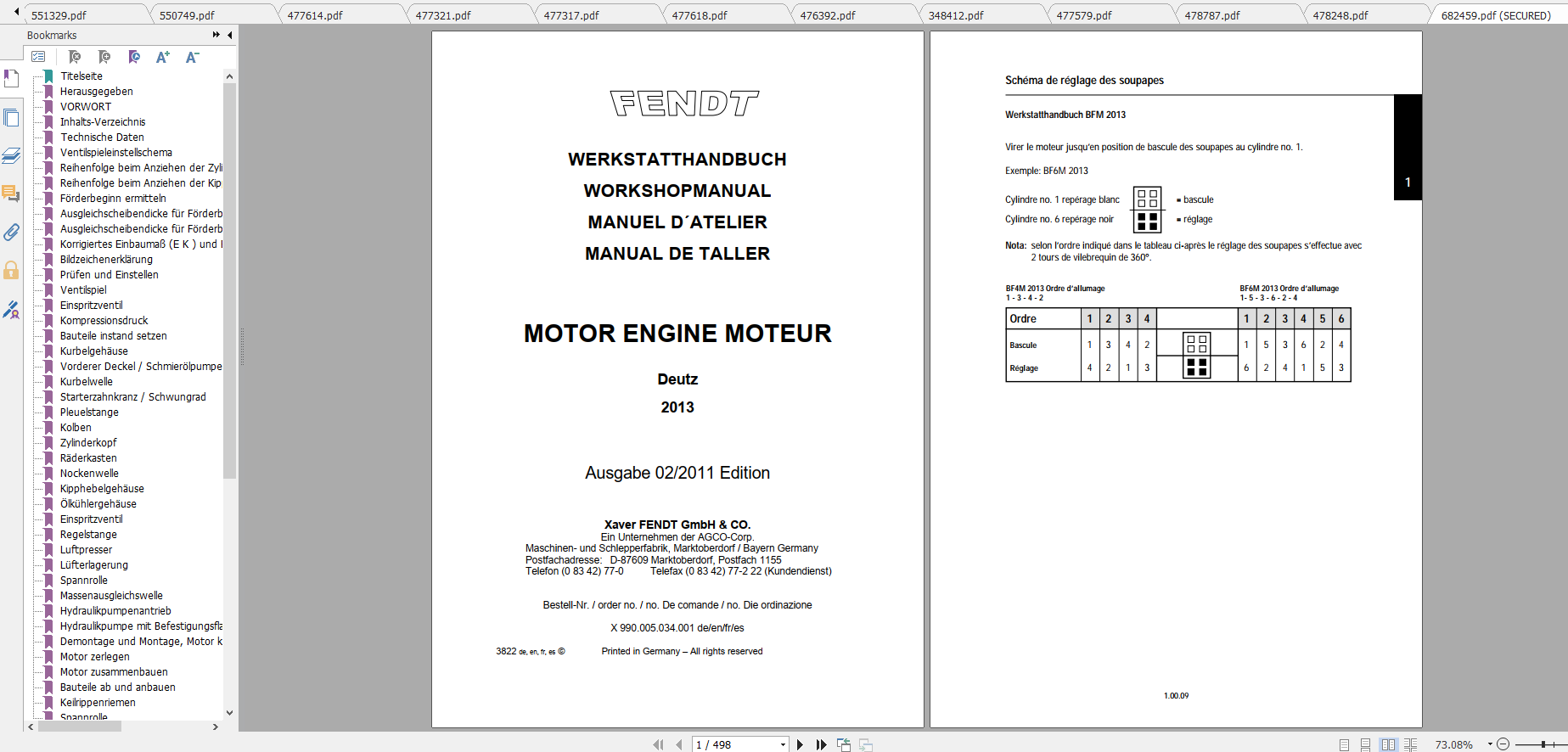
Task: Select the VORWORT bookmark
Action: click(86, 107)
